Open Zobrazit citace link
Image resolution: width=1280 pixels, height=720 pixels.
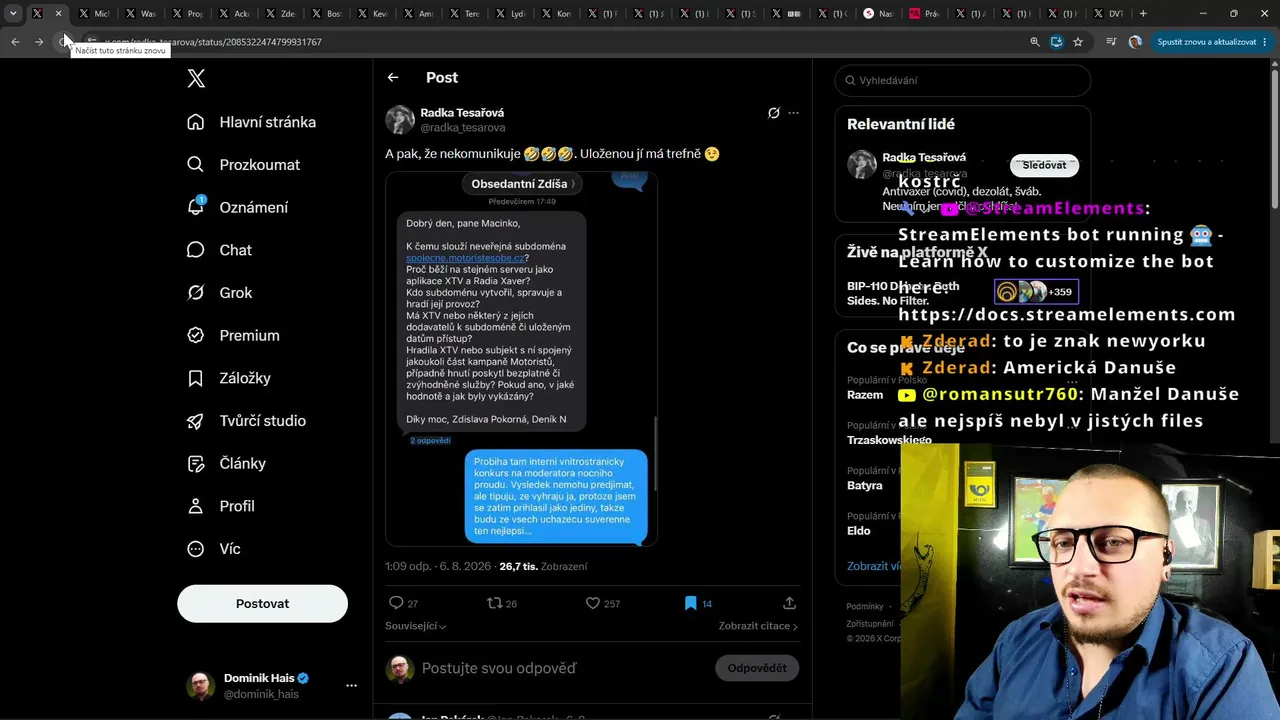pyautogui.click(x=758, y=626)
